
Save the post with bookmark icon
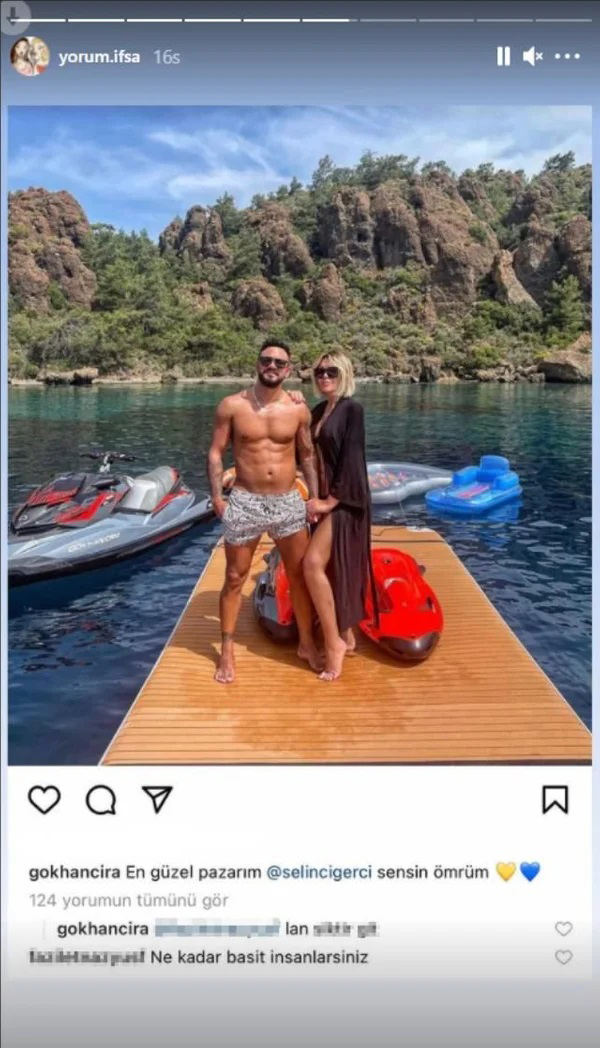pyautogui.click(x=555, y=800)
